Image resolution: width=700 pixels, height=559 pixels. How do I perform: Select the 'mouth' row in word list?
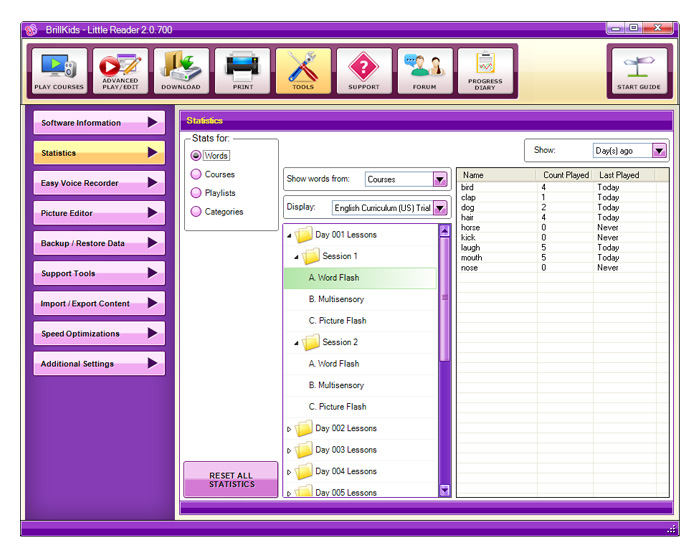(562, 258)
